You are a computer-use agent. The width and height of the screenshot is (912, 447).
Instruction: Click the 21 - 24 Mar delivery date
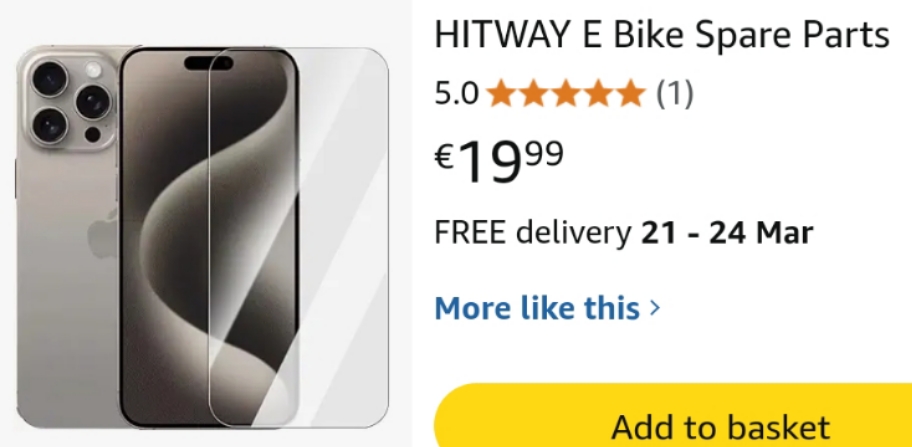click(726, 233)
